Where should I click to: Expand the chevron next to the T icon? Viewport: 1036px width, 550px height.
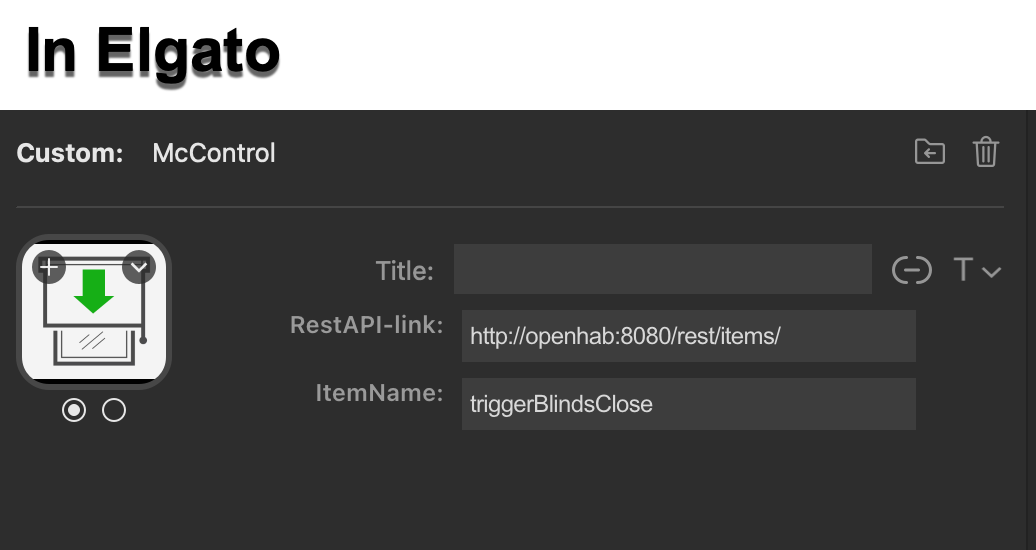coord(992,271)
